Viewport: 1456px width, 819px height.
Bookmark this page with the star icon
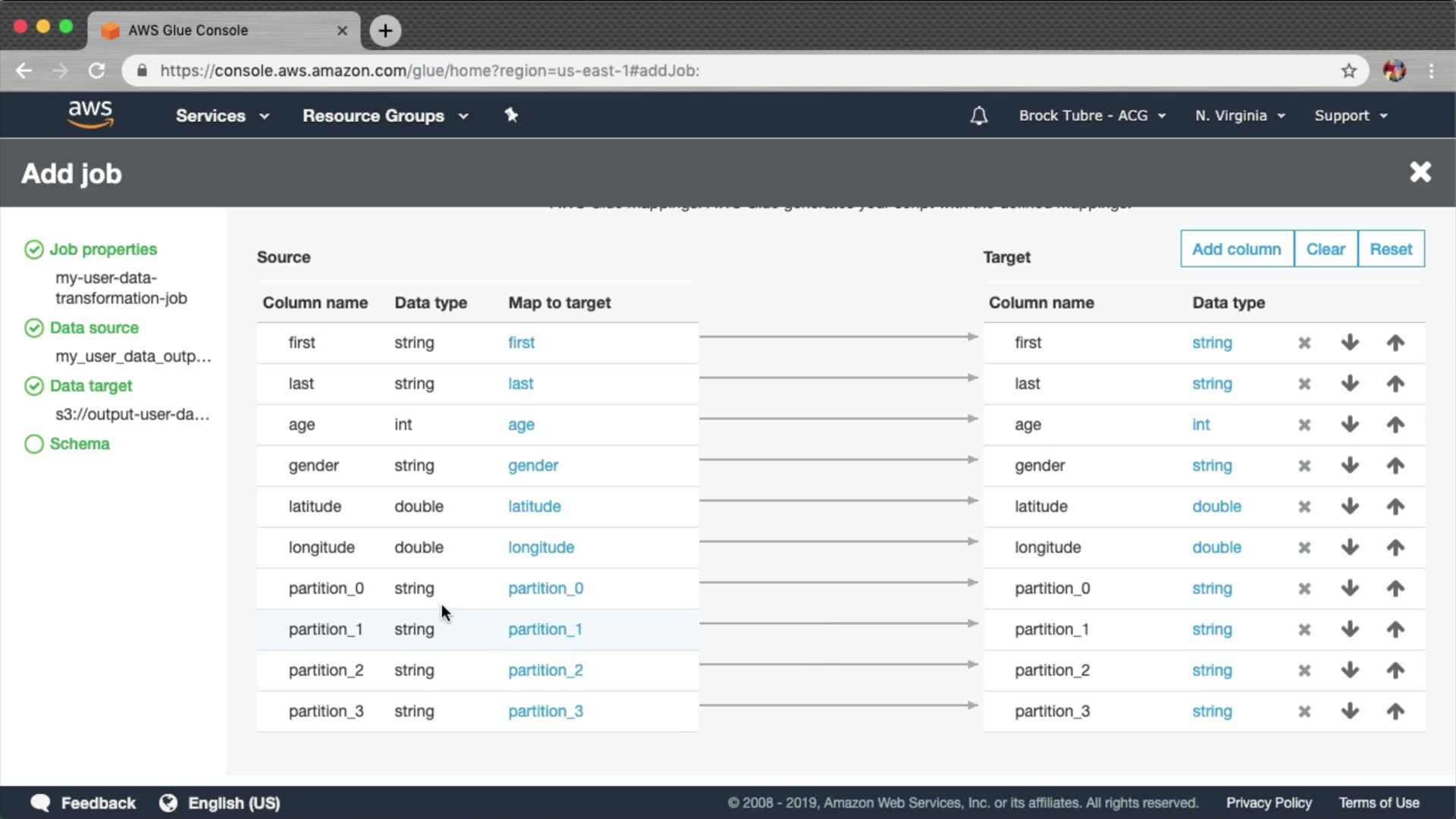1348,71
